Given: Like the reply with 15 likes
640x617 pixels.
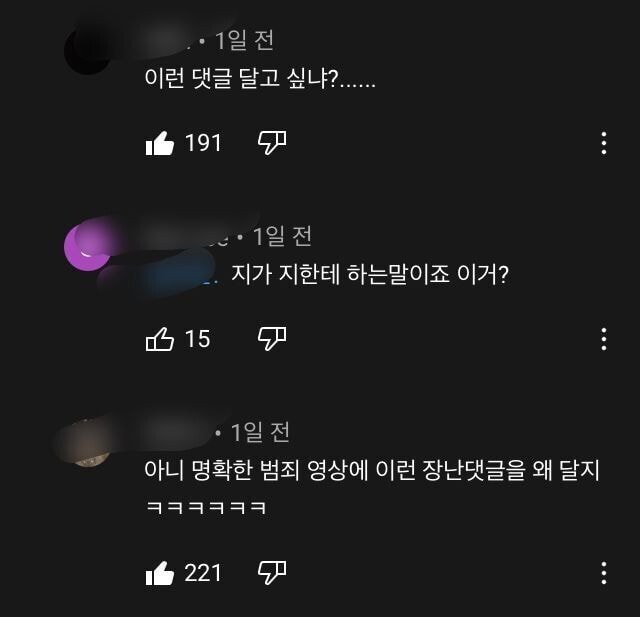Looking at the screenshot, I should [160, 339].
